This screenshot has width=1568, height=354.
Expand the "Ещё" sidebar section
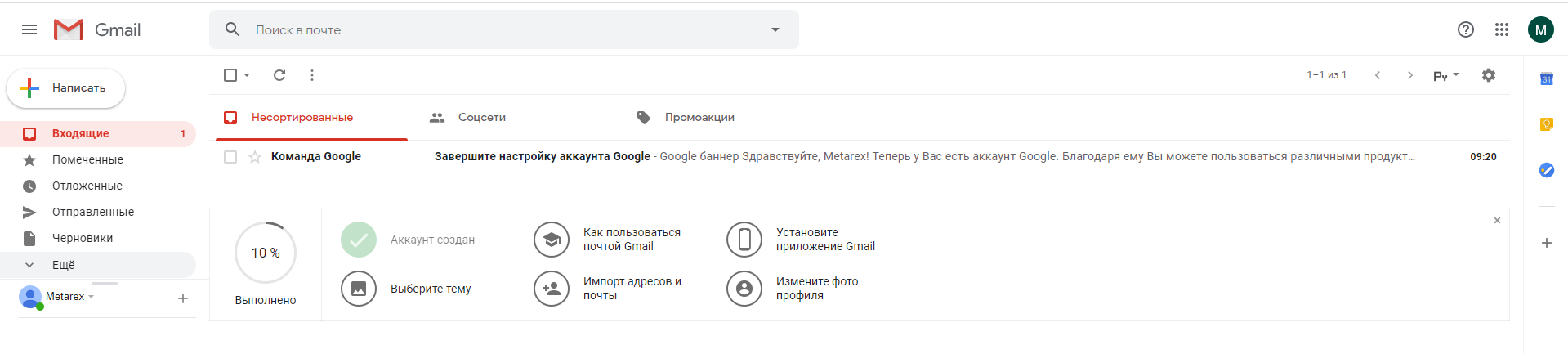pos(98,265)
